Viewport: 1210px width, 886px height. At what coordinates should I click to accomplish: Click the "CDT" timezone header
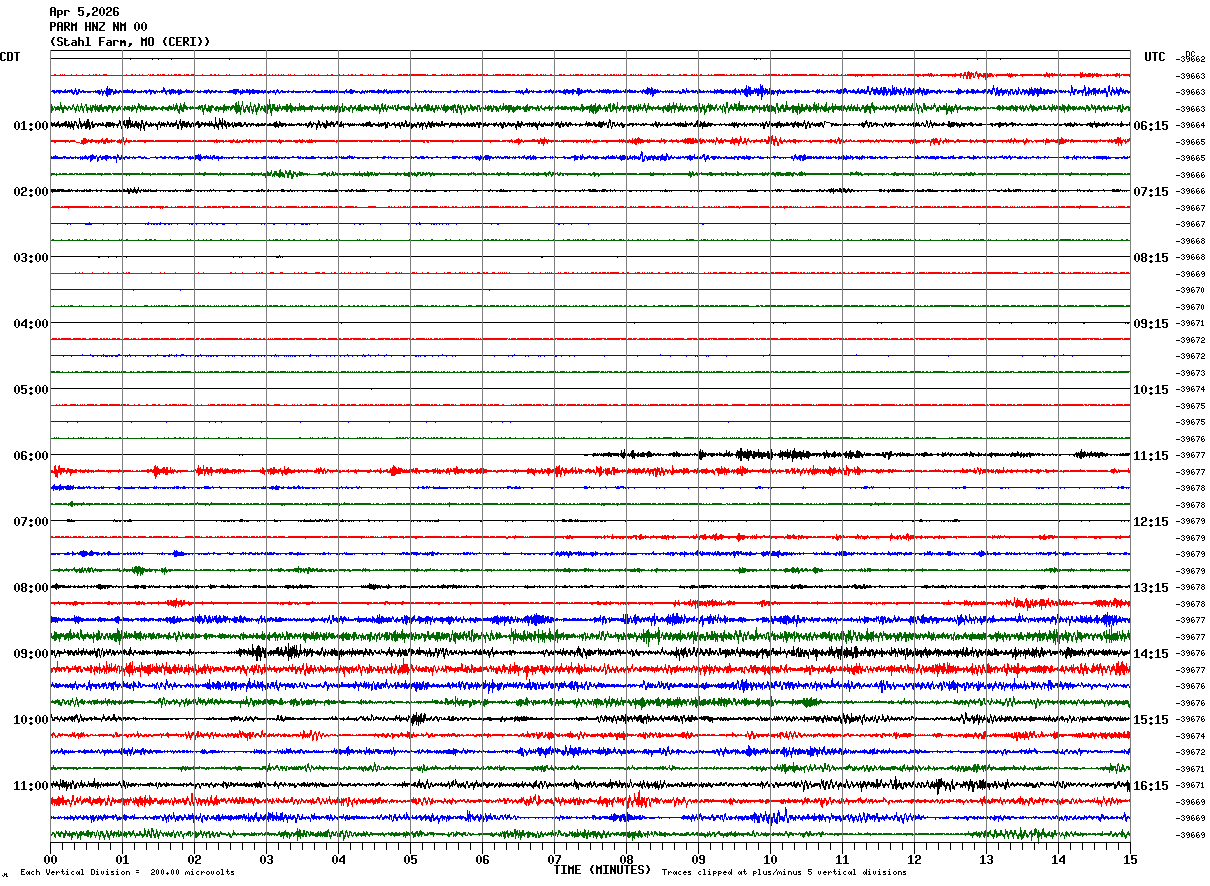(x=10, y=57)
